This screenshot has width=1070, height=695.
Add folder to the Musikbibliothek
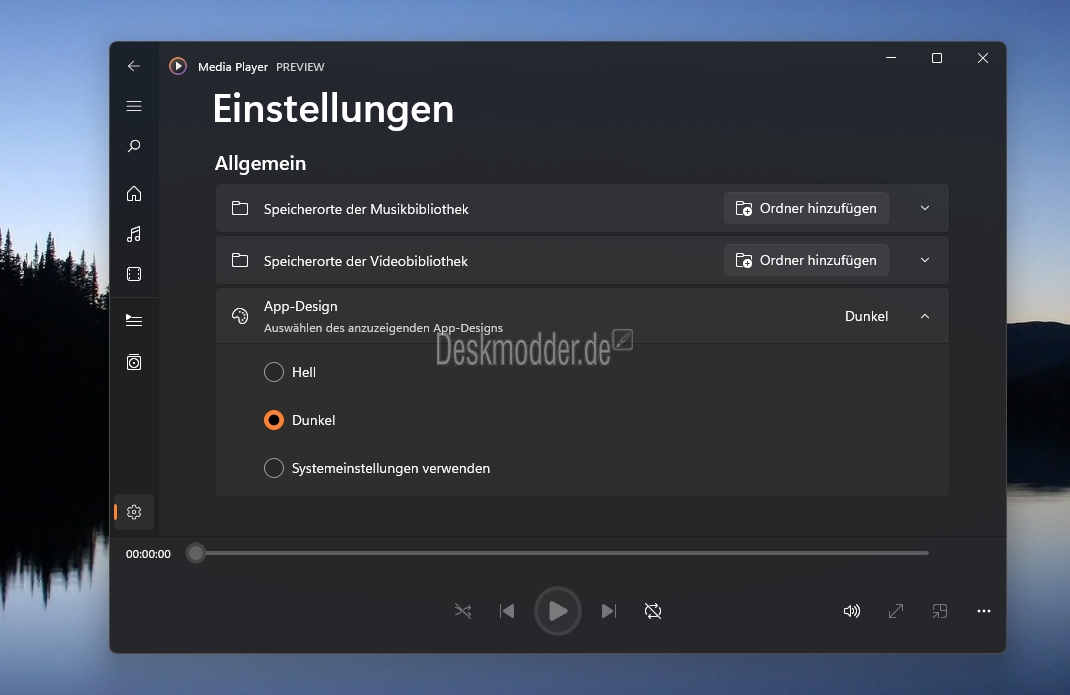click(806, 208)
